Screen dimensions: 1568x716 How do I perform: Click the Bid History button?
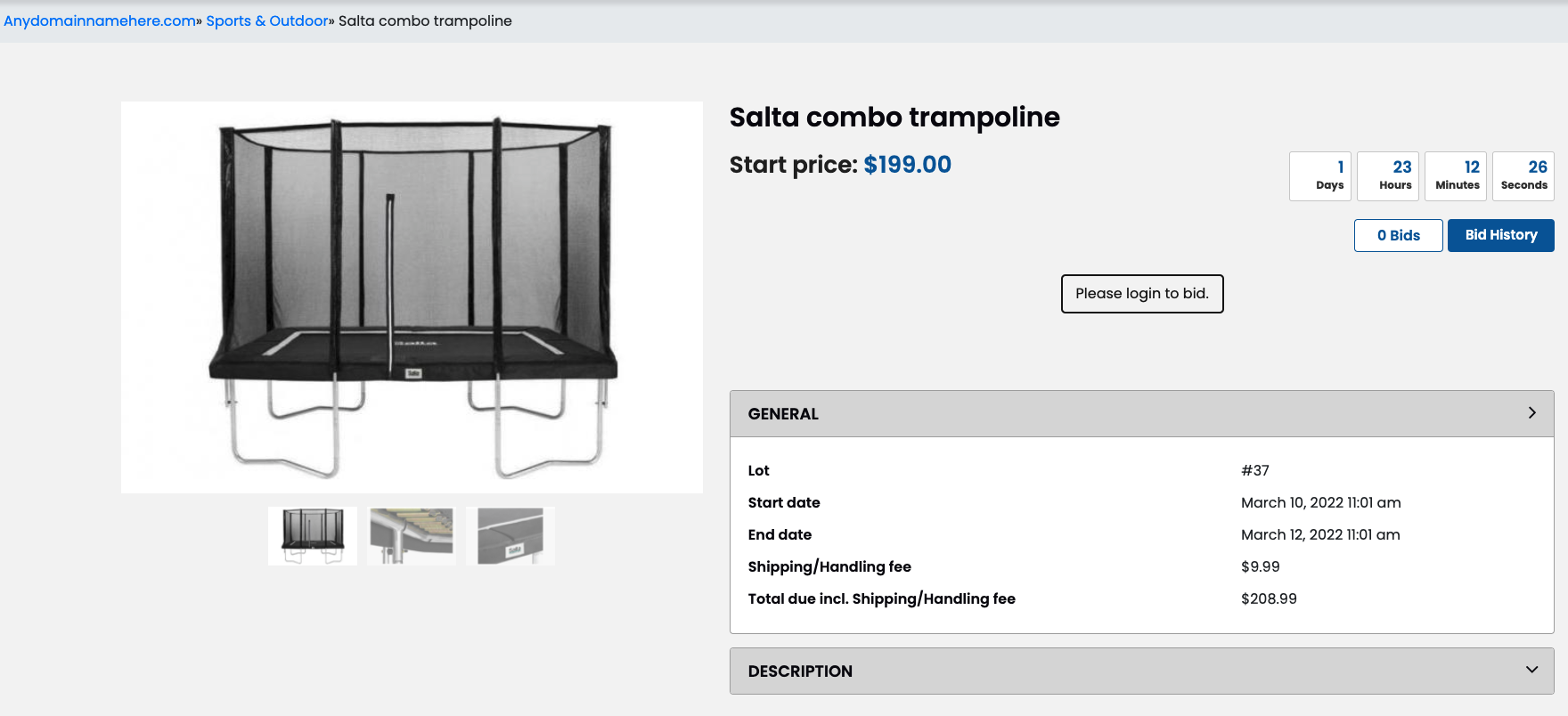[x=1500, y=235]
